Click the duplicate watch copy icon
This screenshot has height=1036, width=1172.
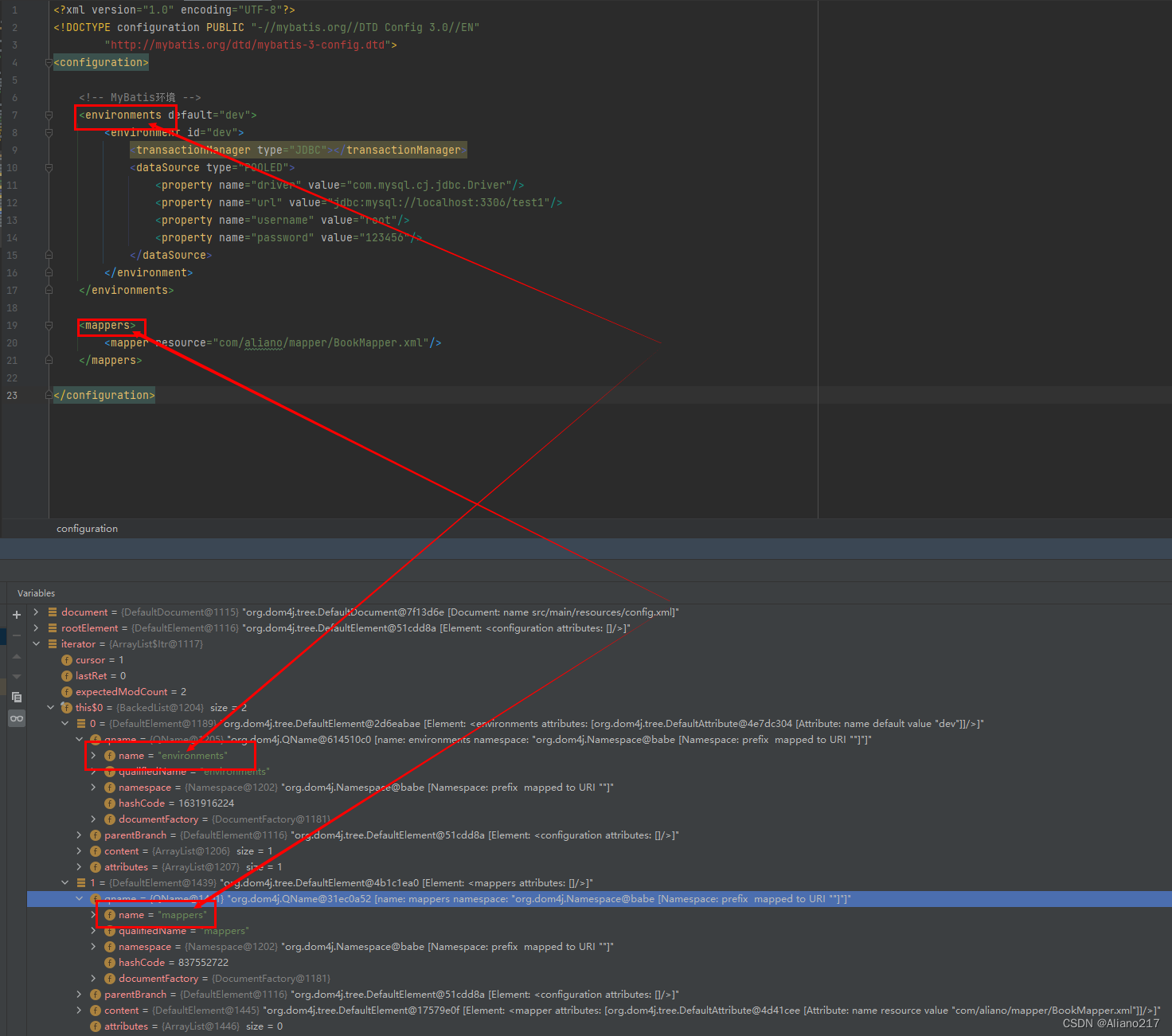coord(17,698)
